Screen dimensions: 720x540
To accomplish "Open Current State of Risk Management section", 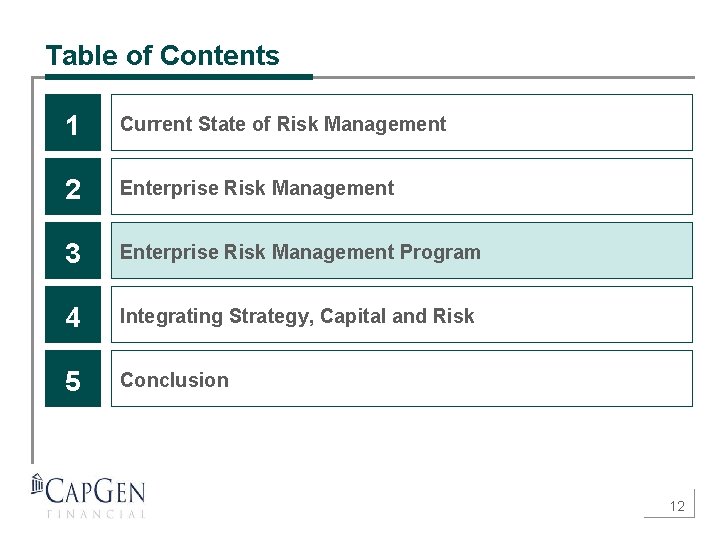I will pos(283,124).
